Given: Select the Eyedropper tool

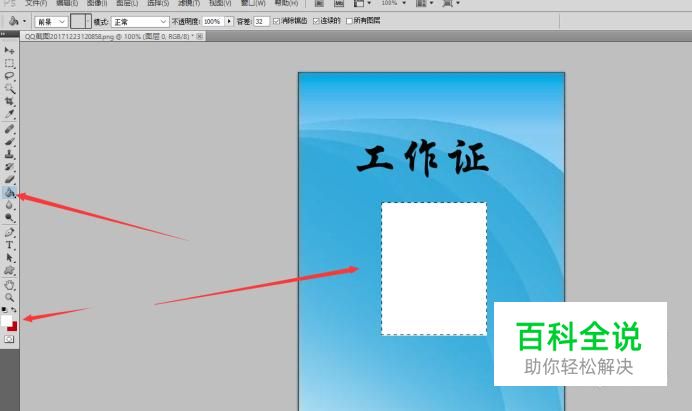Looking at the screenshot, I should click(9, 114).
